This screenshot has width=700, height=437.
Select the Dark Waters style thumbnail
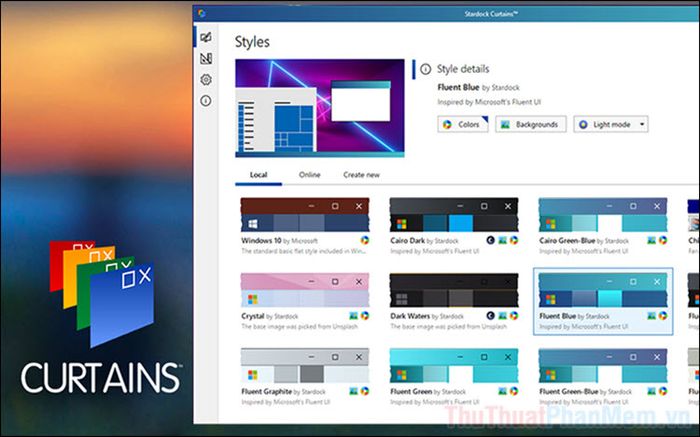(x=454, y=290)
